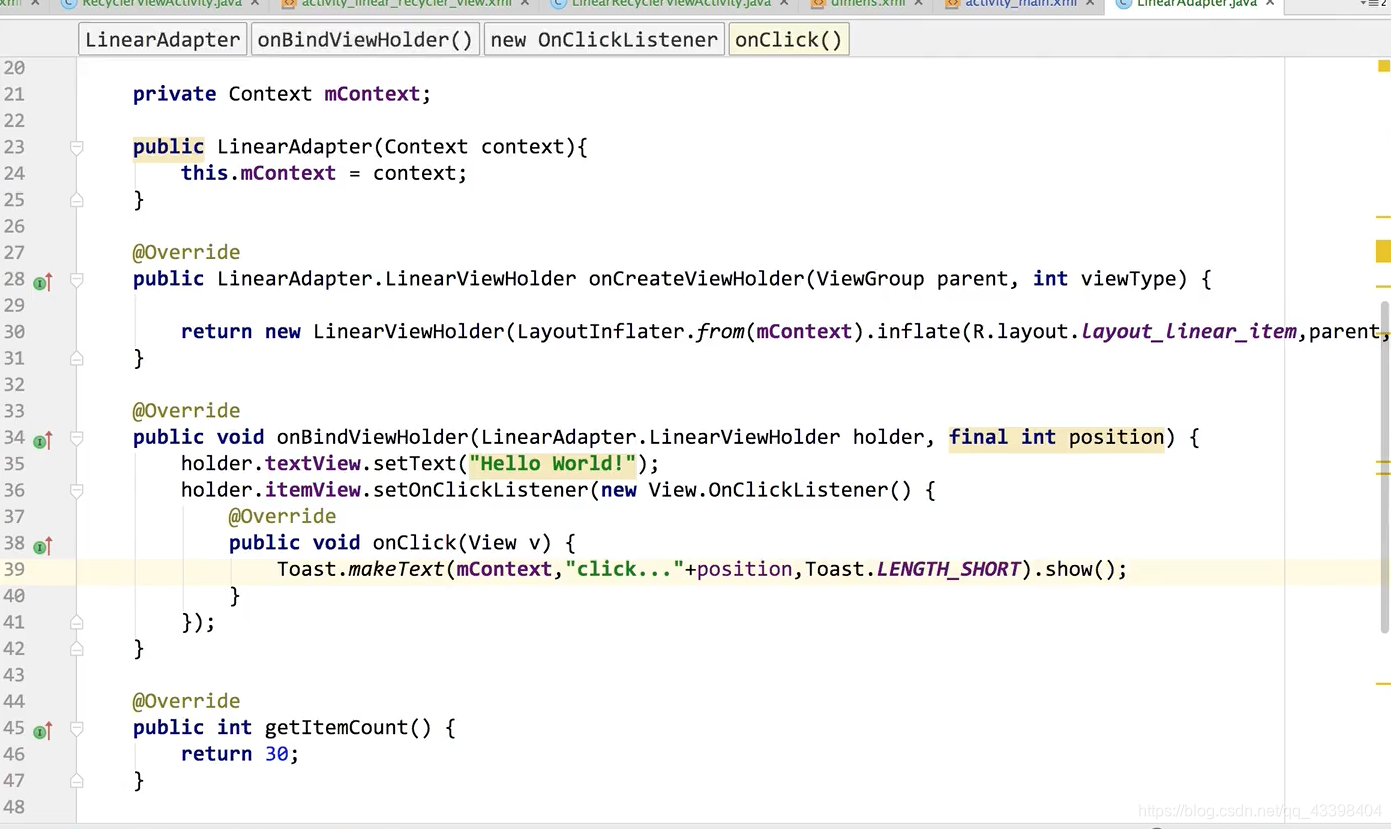Click "itemView" on line 36

[312, 490]
